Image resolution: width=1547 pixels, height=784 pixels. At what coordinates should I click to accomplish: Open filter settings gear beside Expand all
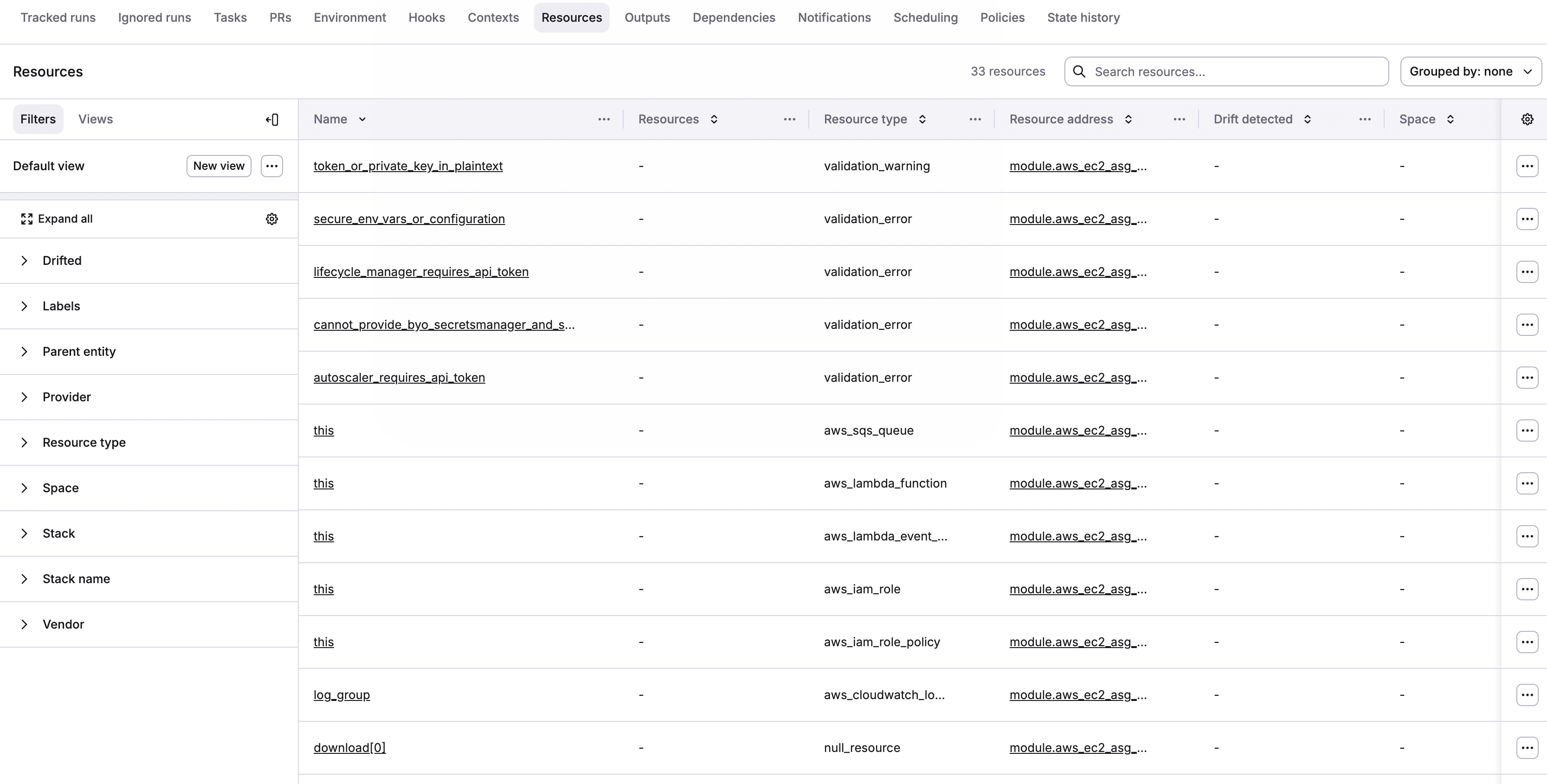pyautogui.click(x=272, y=219)
